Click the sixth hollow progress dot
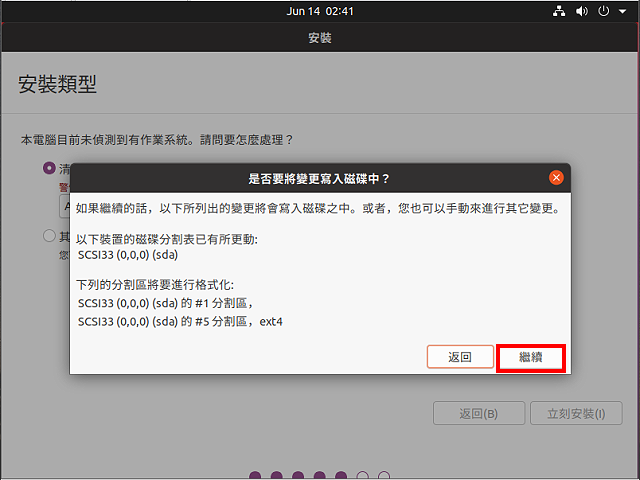Viewport: 640px width, 480px height. [363, 476]
